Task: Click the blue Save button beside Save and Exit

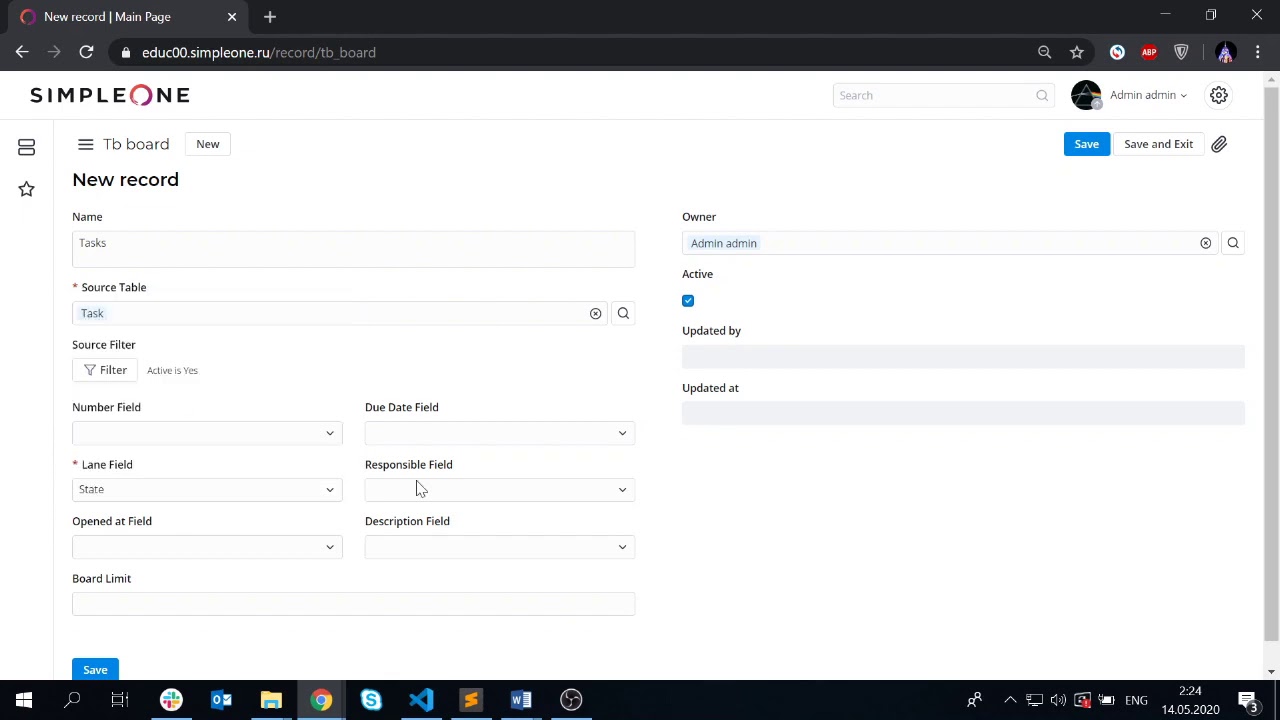Action: click(x=1086, y=144)
